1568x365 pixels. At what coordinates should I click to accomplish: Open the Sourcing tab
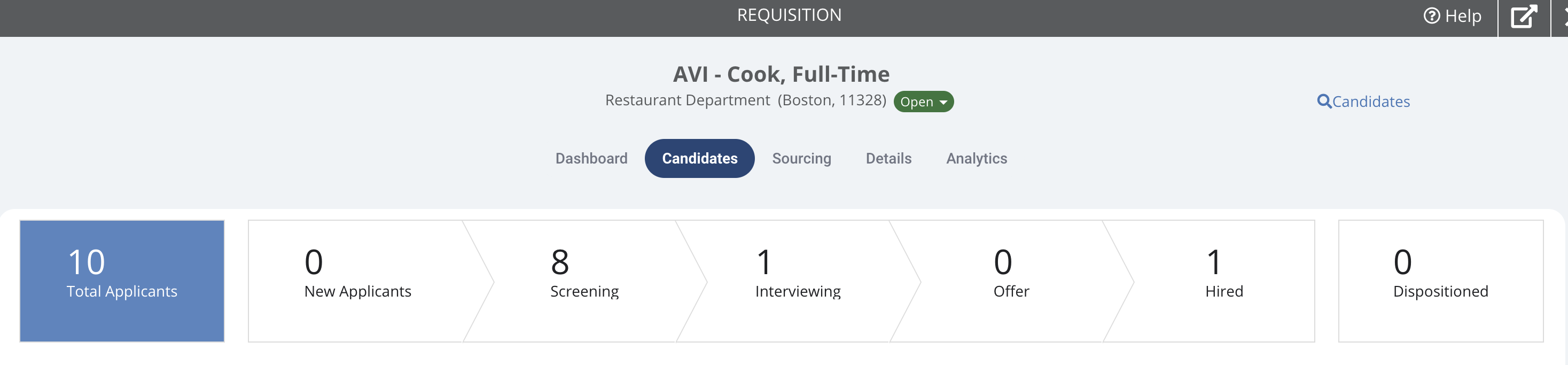pyautogui.click(x=801, y=158)
